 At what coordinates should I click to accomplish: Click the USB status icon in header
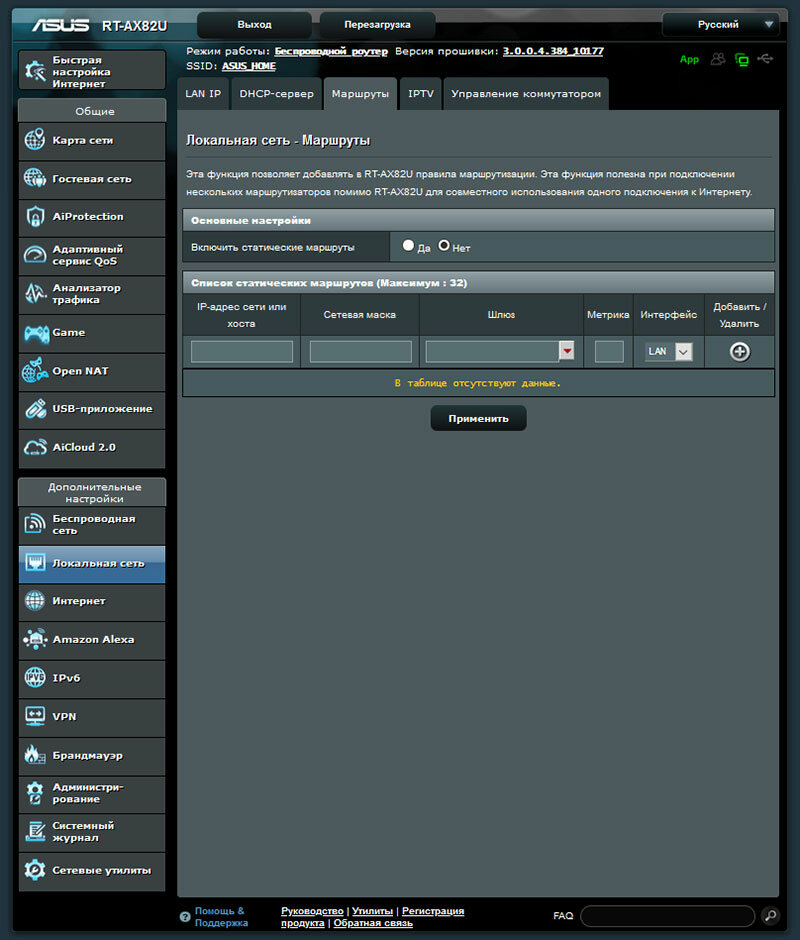coord(765,59)
